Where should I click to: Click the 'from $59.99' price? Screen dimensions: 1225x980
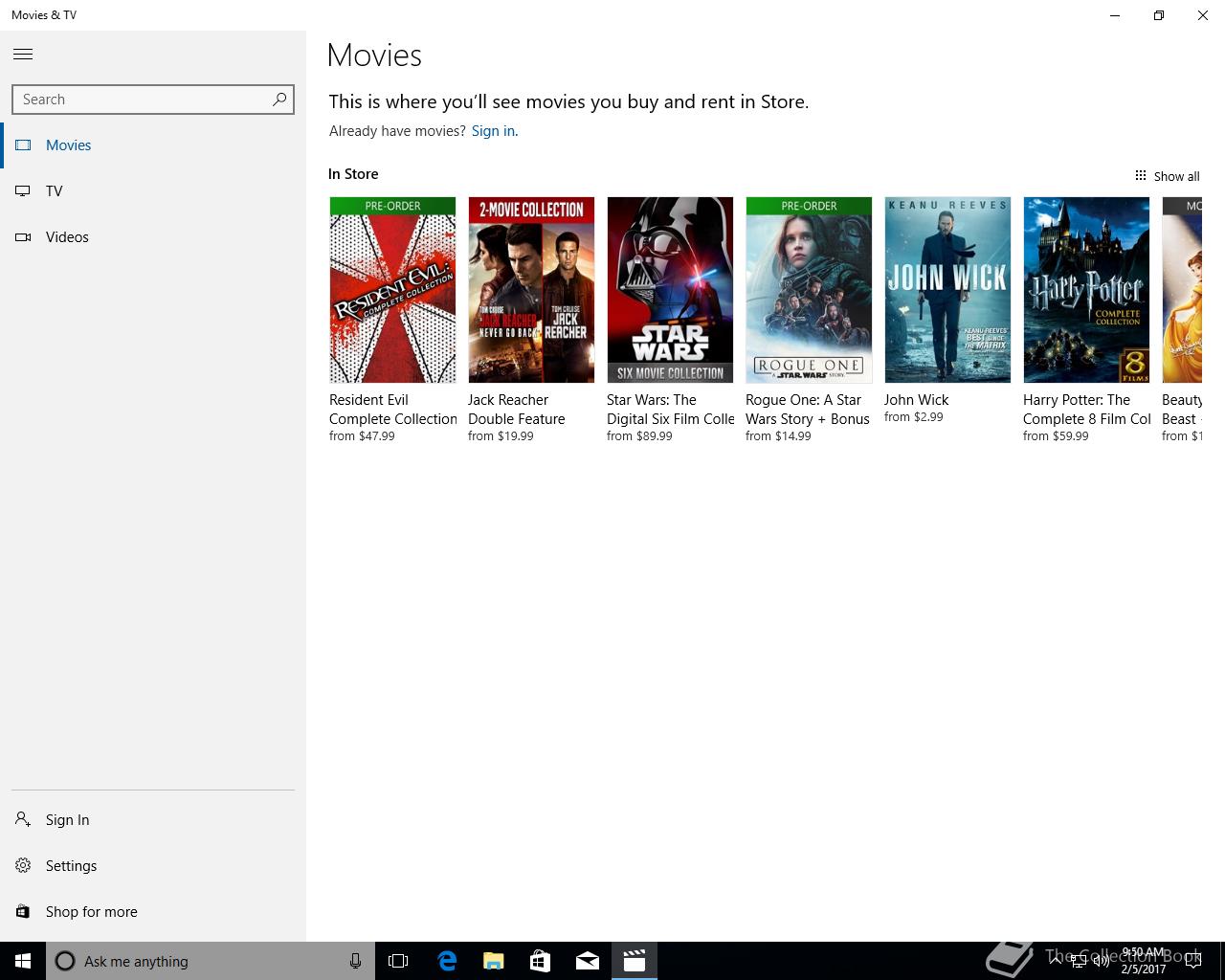(x=1056, y=436)
